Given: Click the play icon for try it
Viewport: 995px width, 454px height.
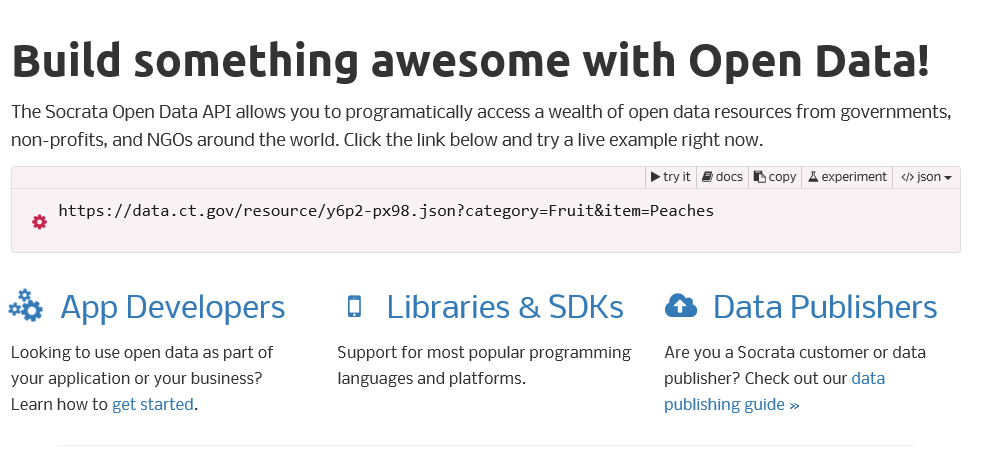Looking at the screenshot, I should (x=656, y=177).
